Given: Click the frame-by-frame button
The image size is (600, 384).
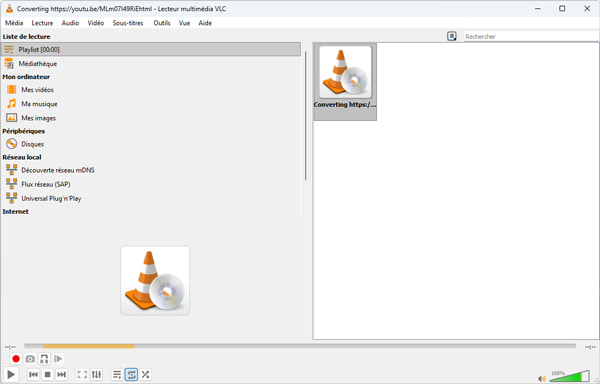Looking at the screenshot, I should 58,359.
